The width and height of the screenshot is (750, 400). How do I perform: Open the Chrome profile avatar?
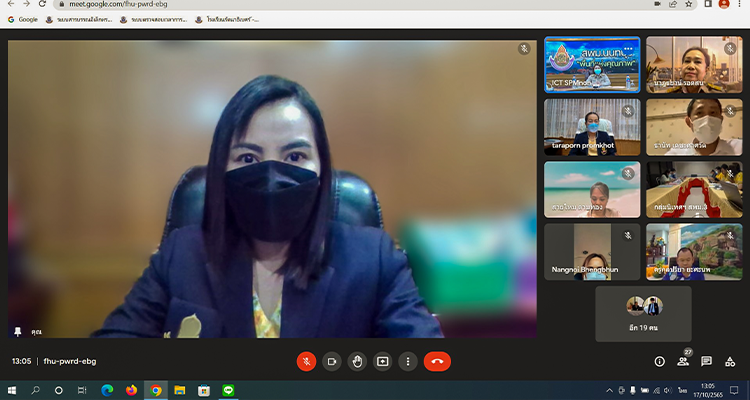coord(724,4)
